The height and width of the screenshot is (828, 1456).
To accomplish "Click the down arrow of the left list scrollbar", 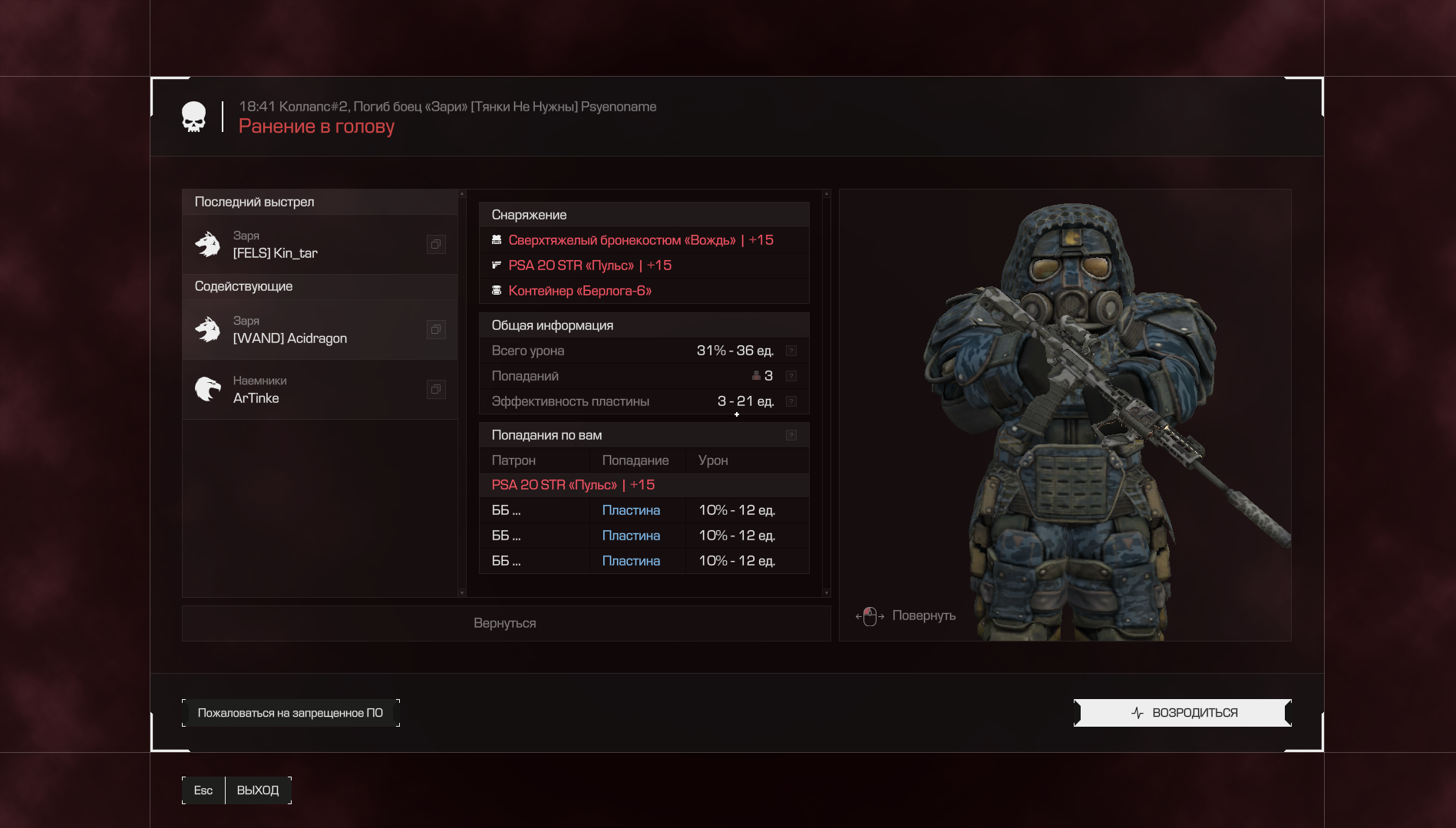I will click(x=462, y=592).
